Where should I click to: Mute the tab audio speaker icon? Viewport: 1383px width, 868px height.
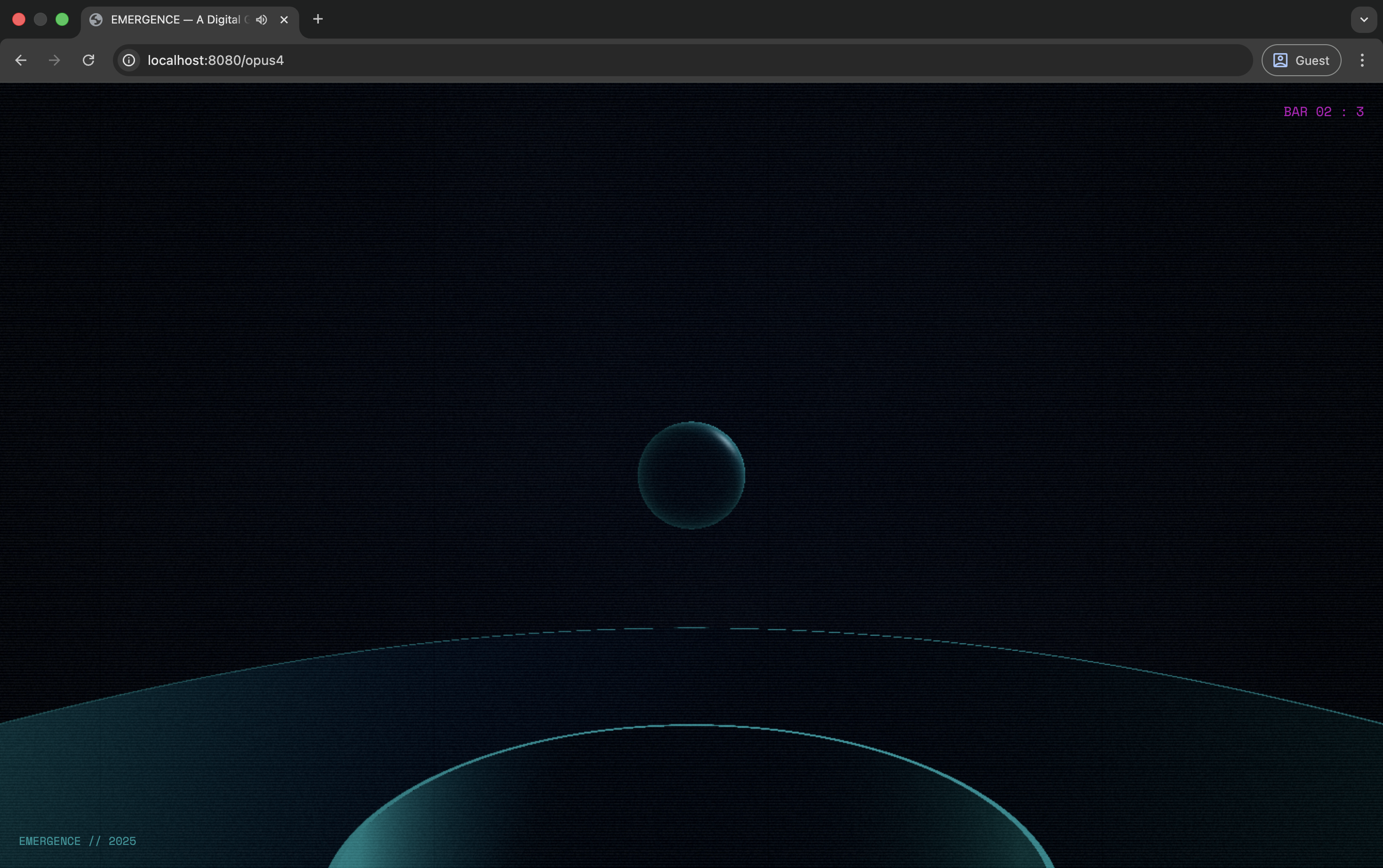pos(262,20)
